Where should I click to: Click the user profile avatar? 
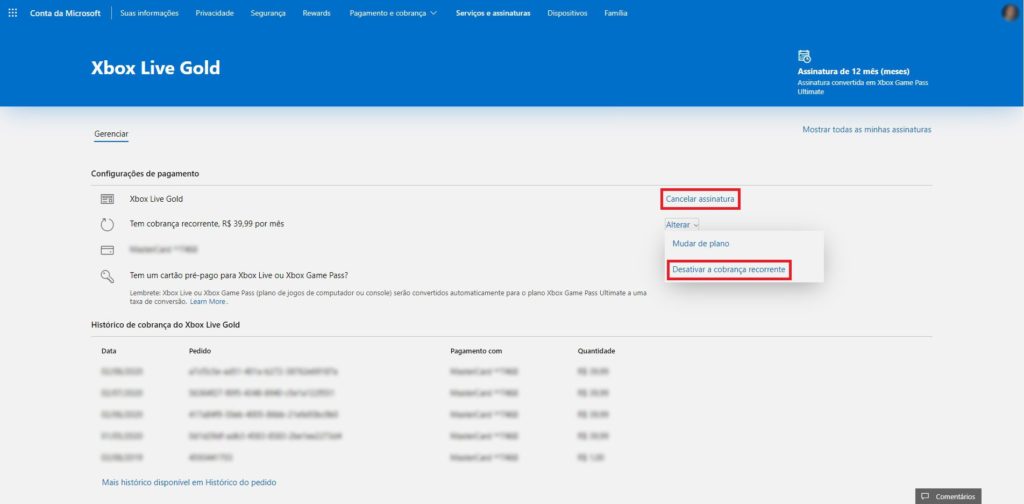tap(1010, 13)
